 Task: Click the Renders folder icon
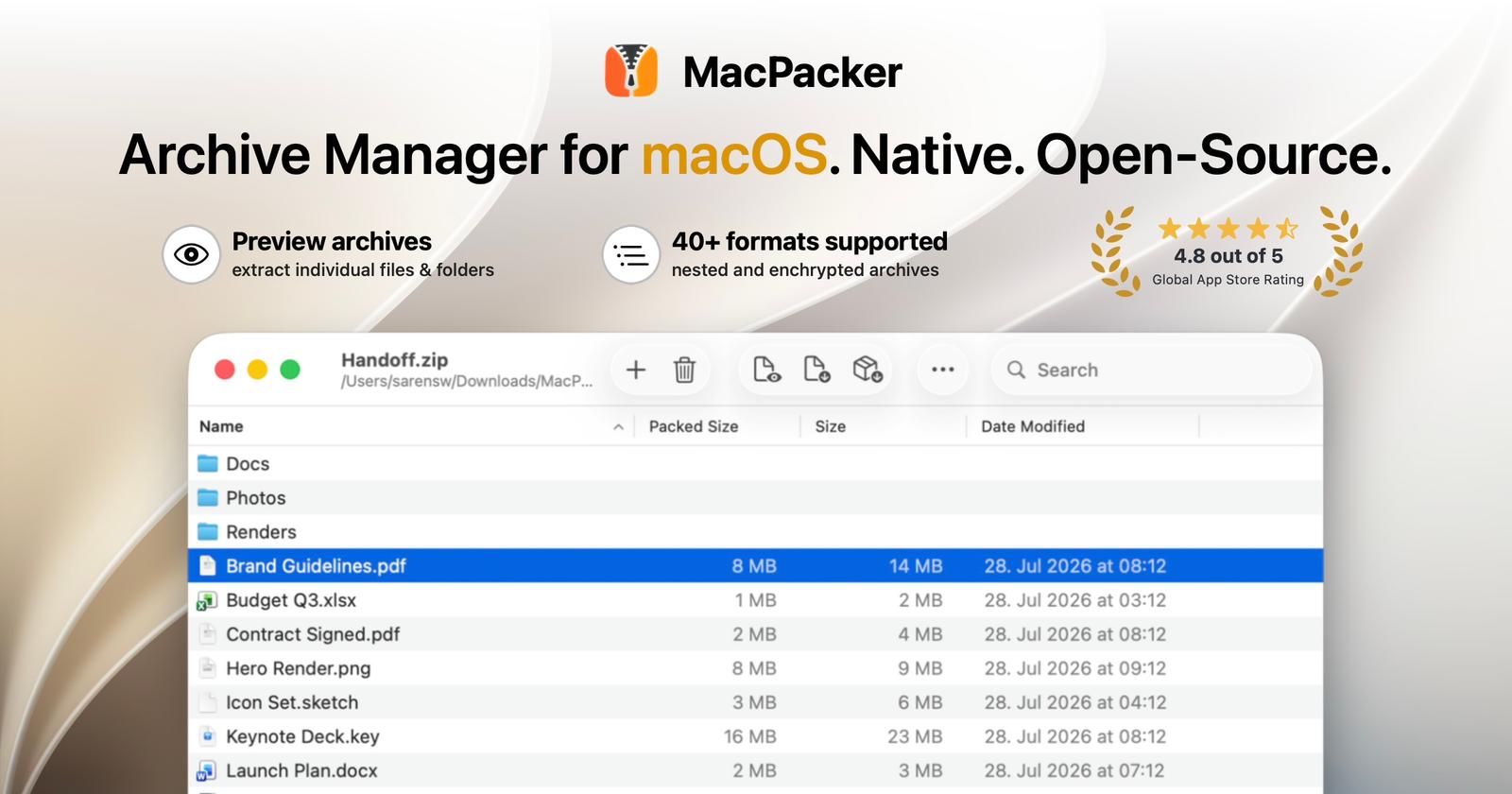(x=208, y=532)
